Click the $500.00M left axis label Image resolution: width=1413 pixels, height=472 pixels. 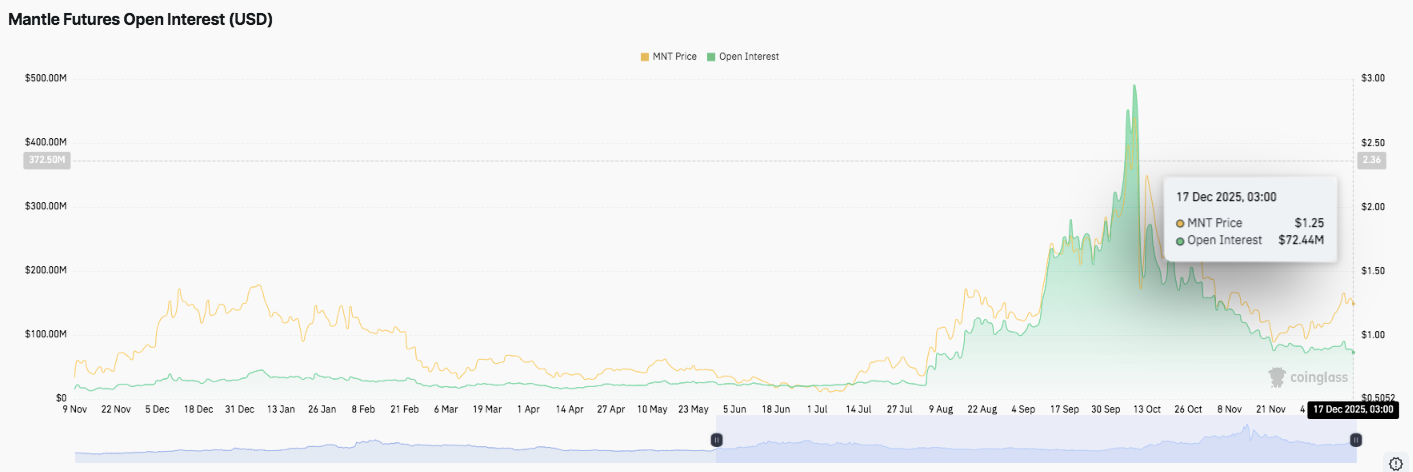(46, 78)
